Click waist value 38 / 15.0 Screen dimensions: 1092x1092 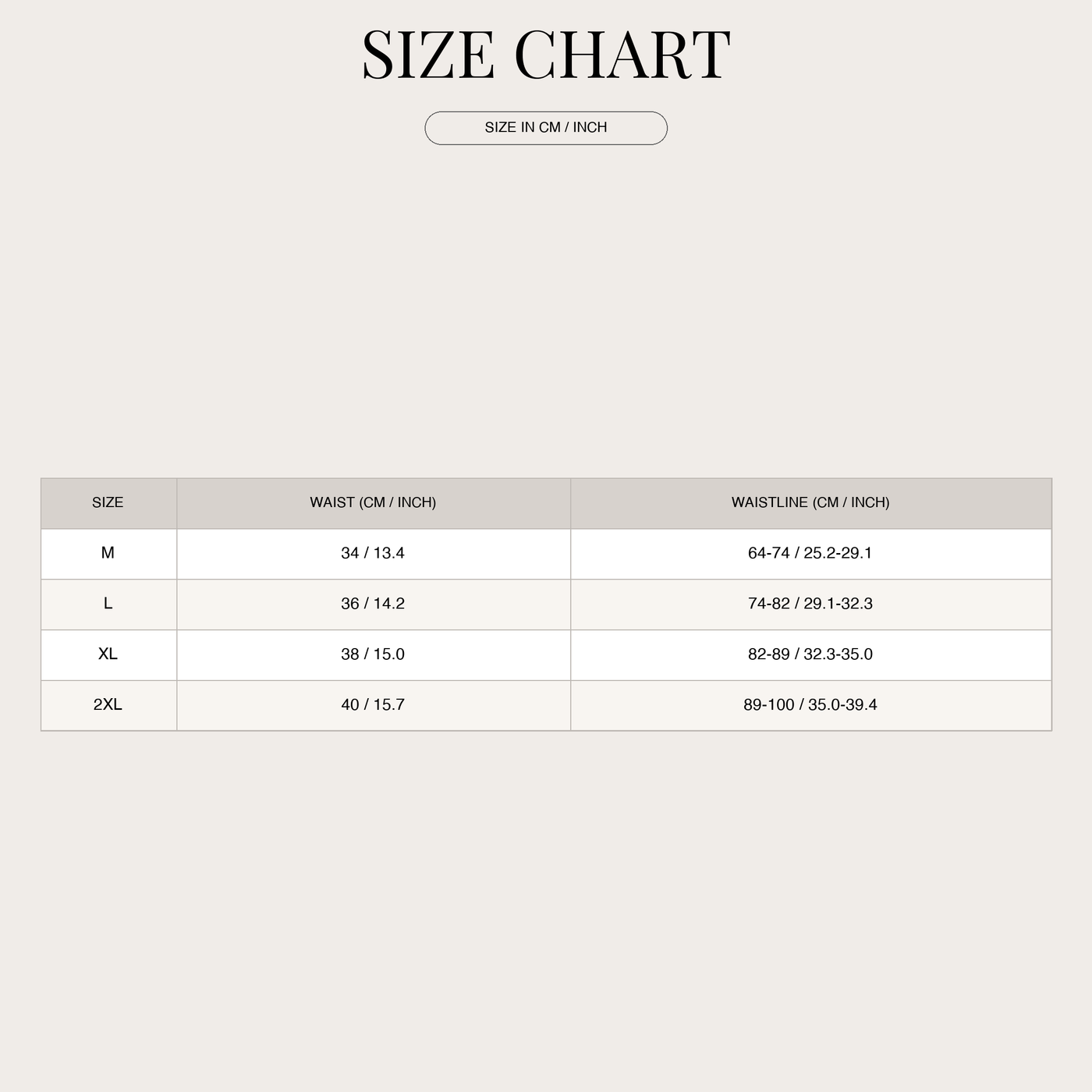click(x=373, y=654)
